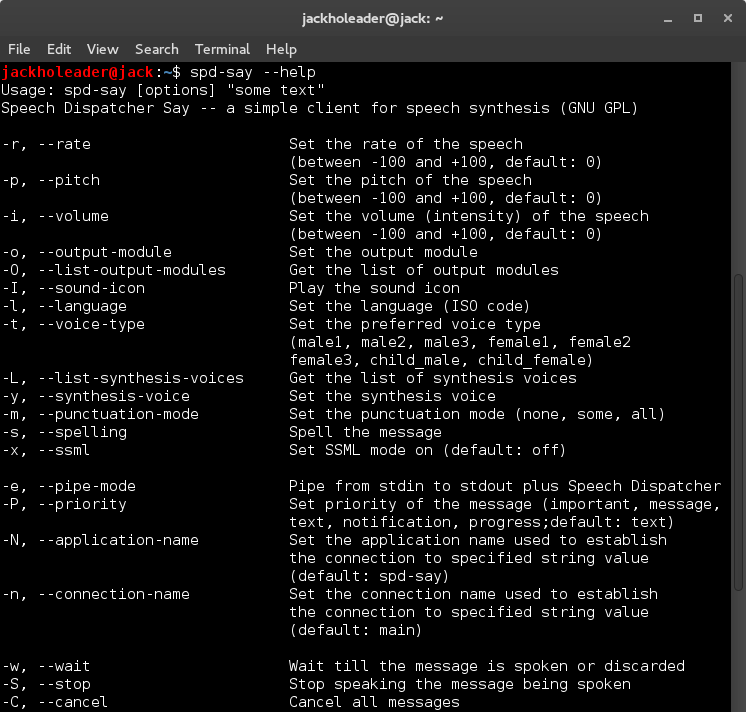Click the window title jackholeader@jack: ~
This screenshot has height=712, width=746.
pos(373,19)
